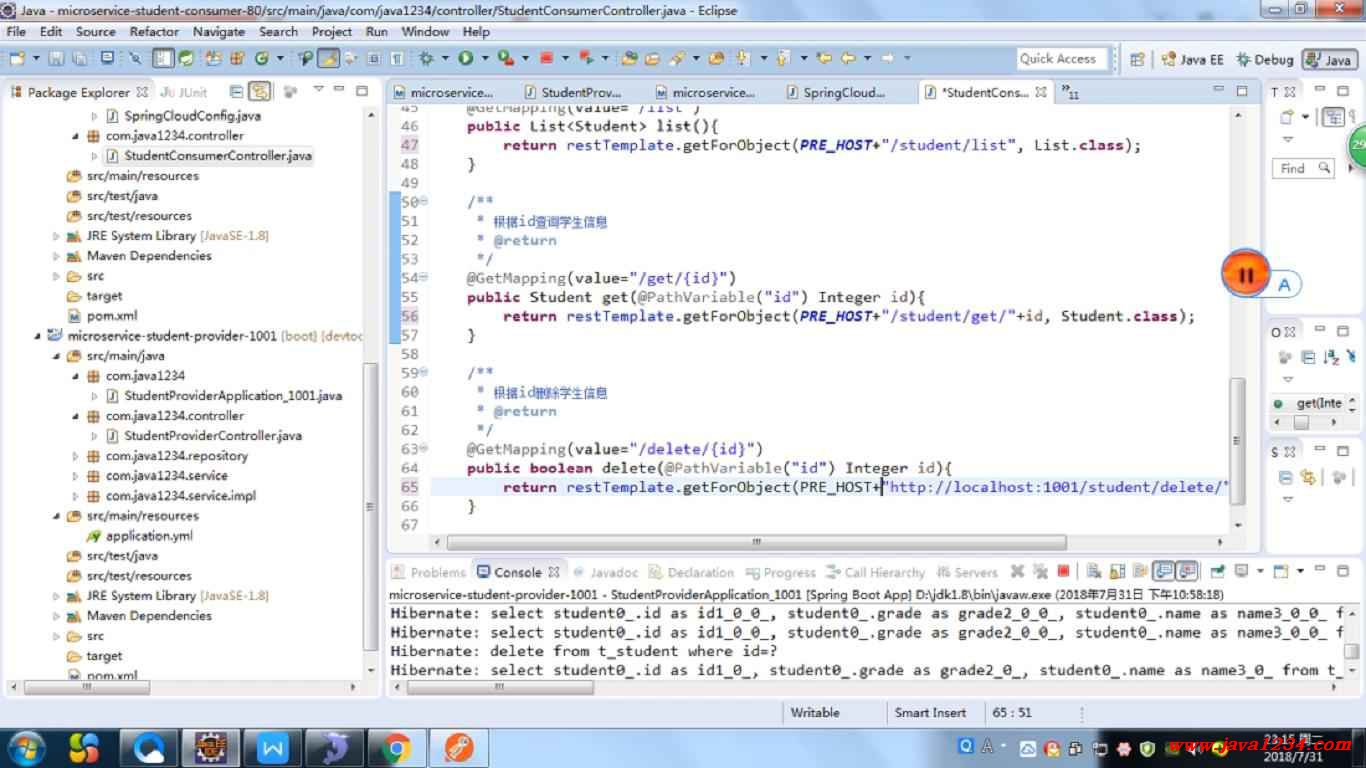
Task: Toggle Show Console on standard output change
Action: coord(1163,572)
